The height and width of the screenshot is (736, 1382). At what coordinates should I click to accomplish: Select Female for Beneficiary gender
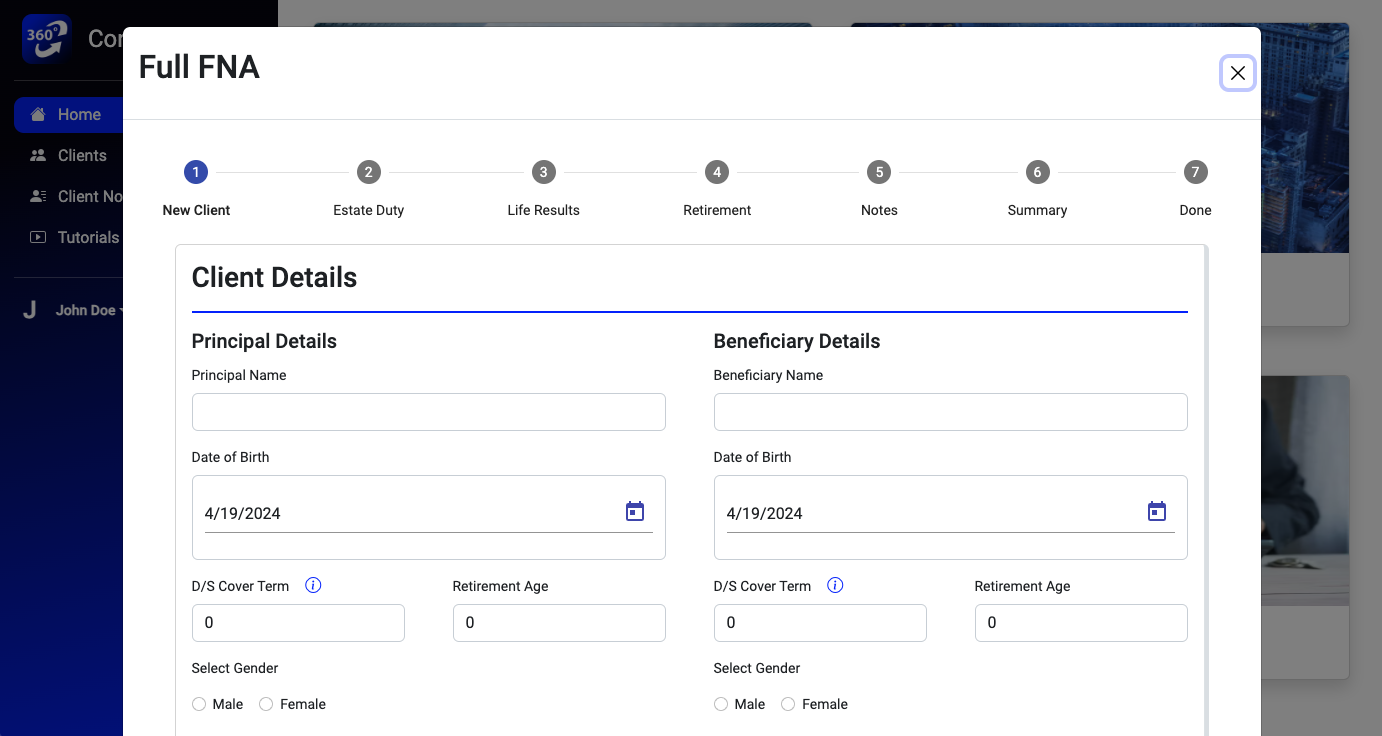(788, 704)
